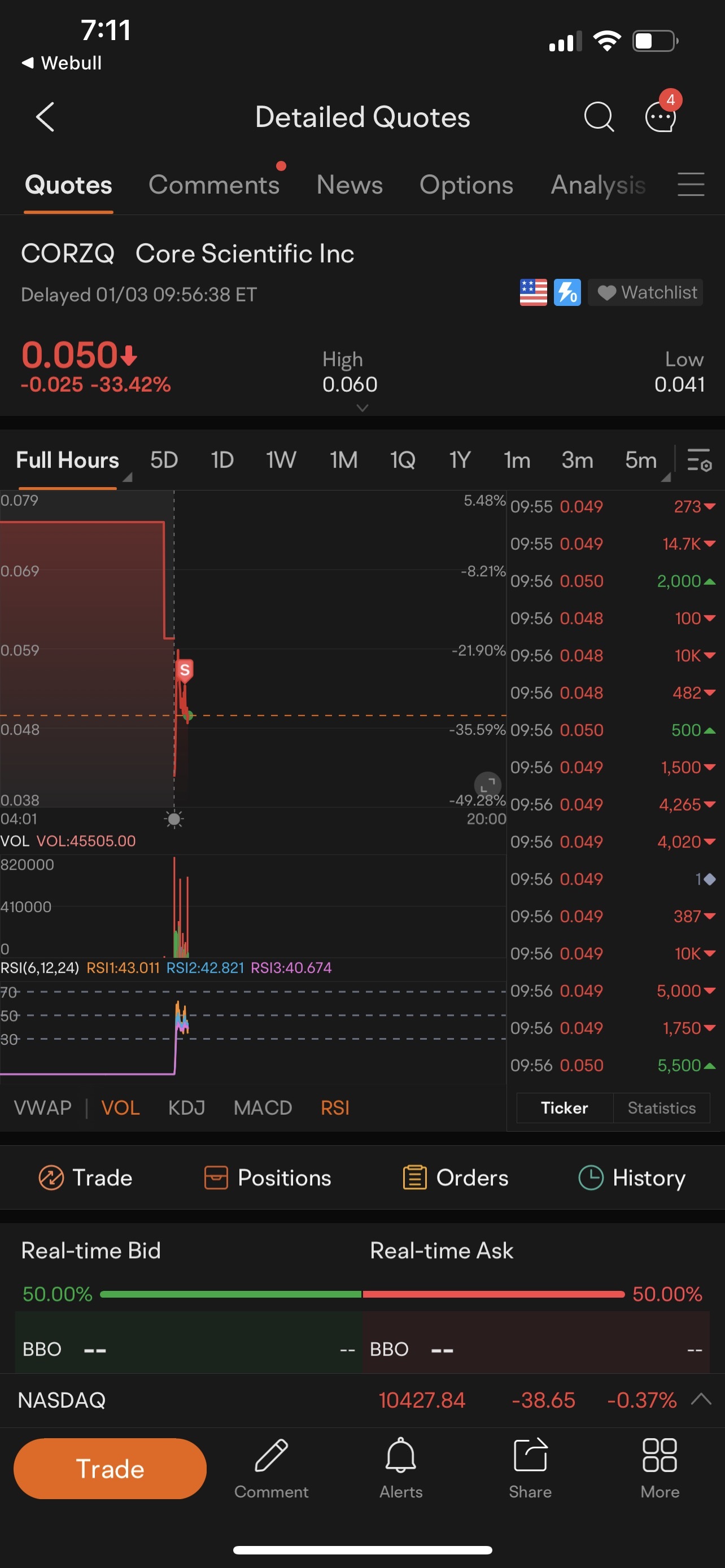This screenshot has height=1568, width=725.
Task: Select 1M chart range
Action: pyautogui.click(x=343, y=460)
